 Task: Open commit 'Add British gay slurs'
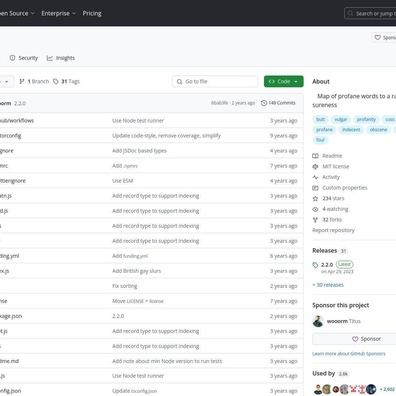[x=136, y=271]
